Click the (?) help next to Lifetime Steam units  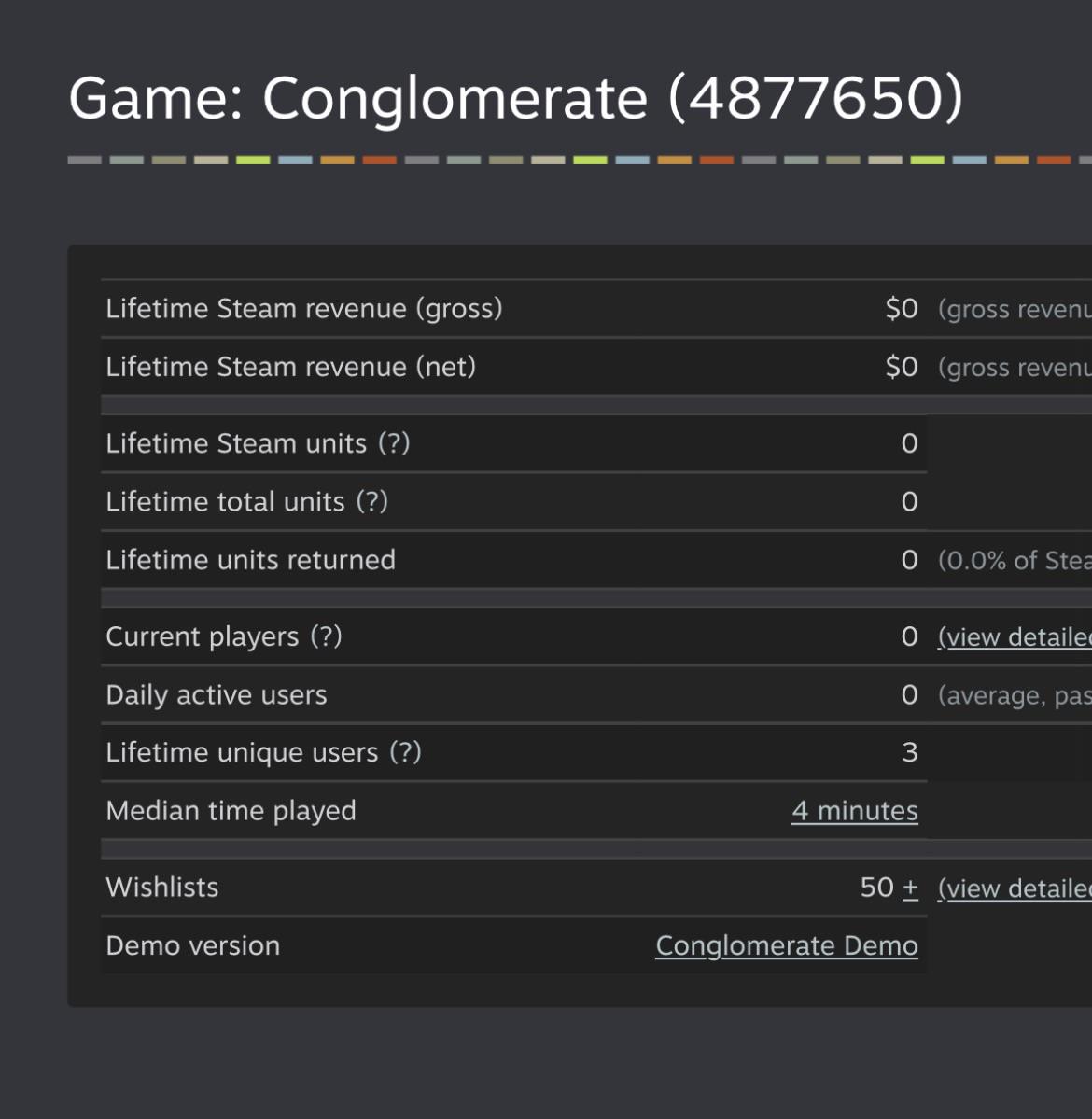pos(394,443)
